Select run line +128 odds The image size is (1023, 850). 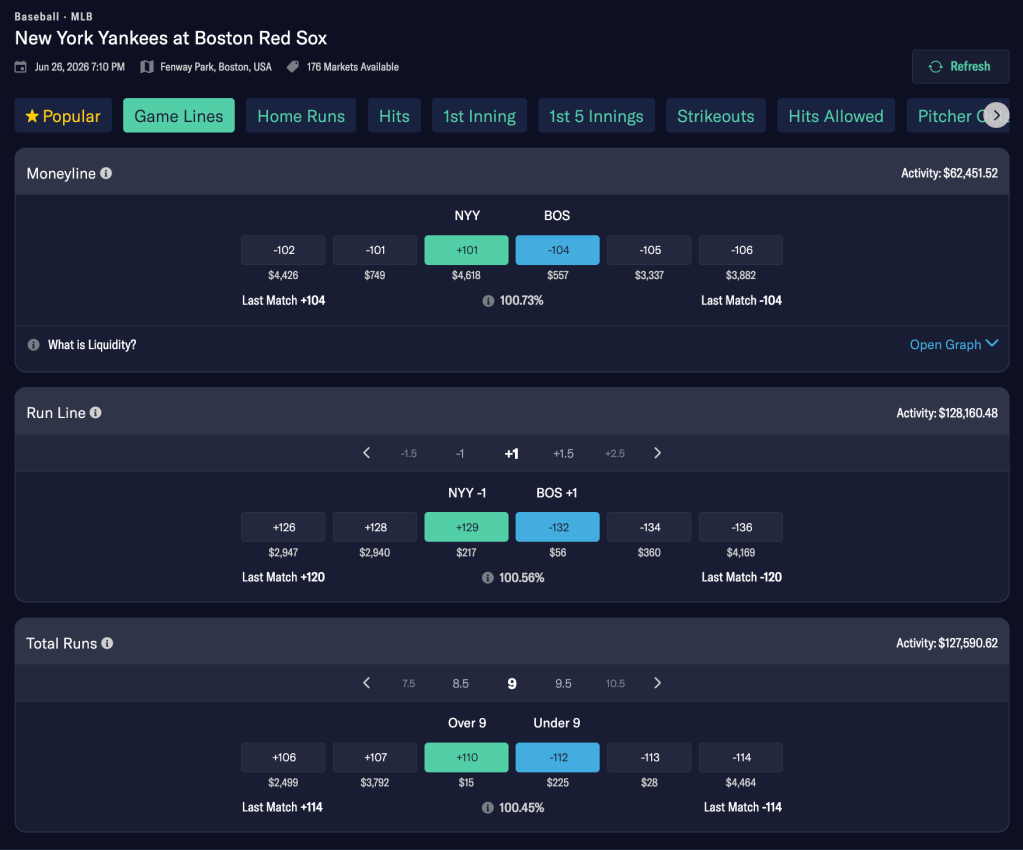(x=374, y=527)
